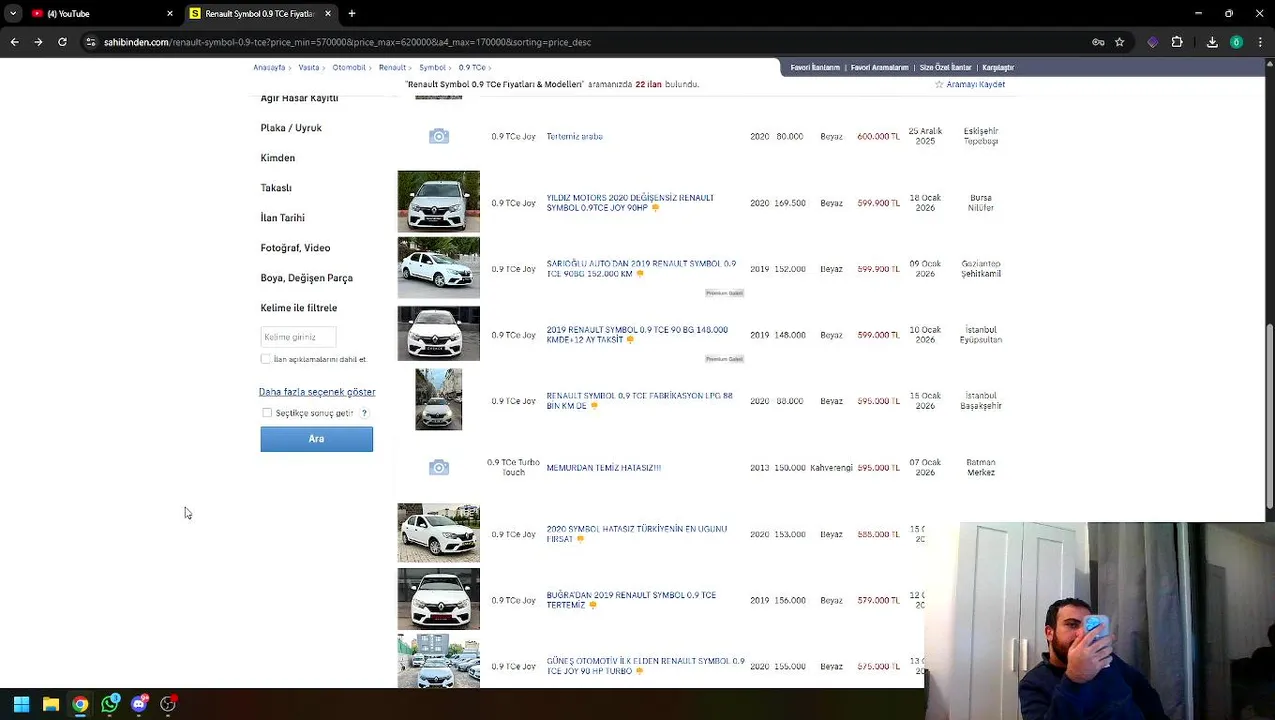Close the YouTube tab

(170, 13)
